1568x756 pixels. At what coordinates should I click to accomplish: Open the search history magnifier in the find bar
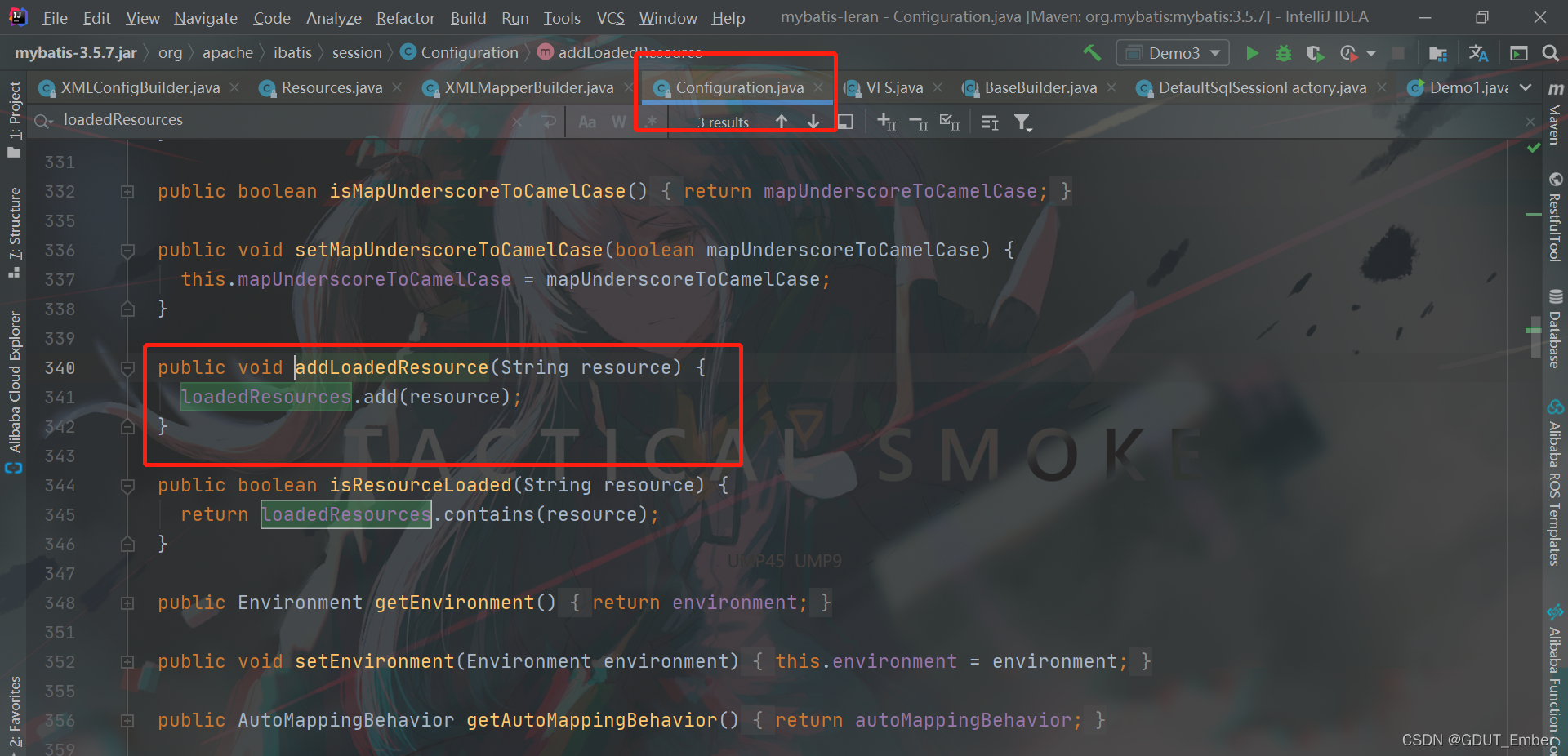[43, 121]
